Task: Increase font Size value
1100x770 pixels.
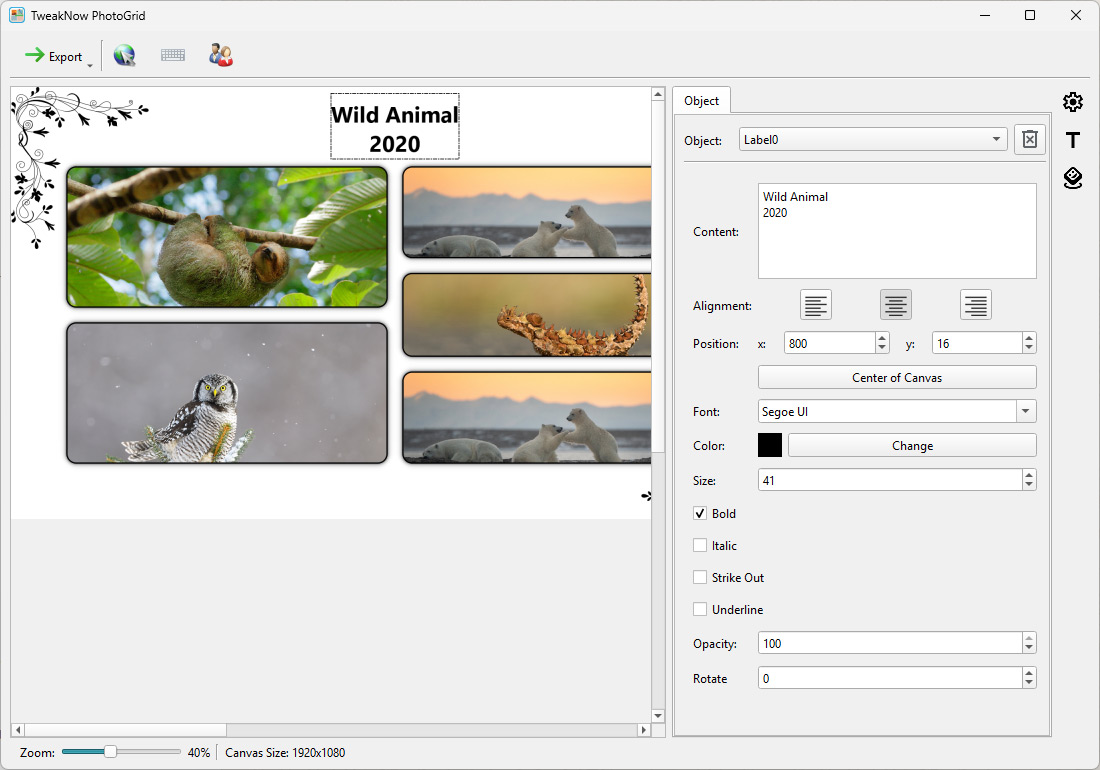Action: click(x=1029, y=475)
